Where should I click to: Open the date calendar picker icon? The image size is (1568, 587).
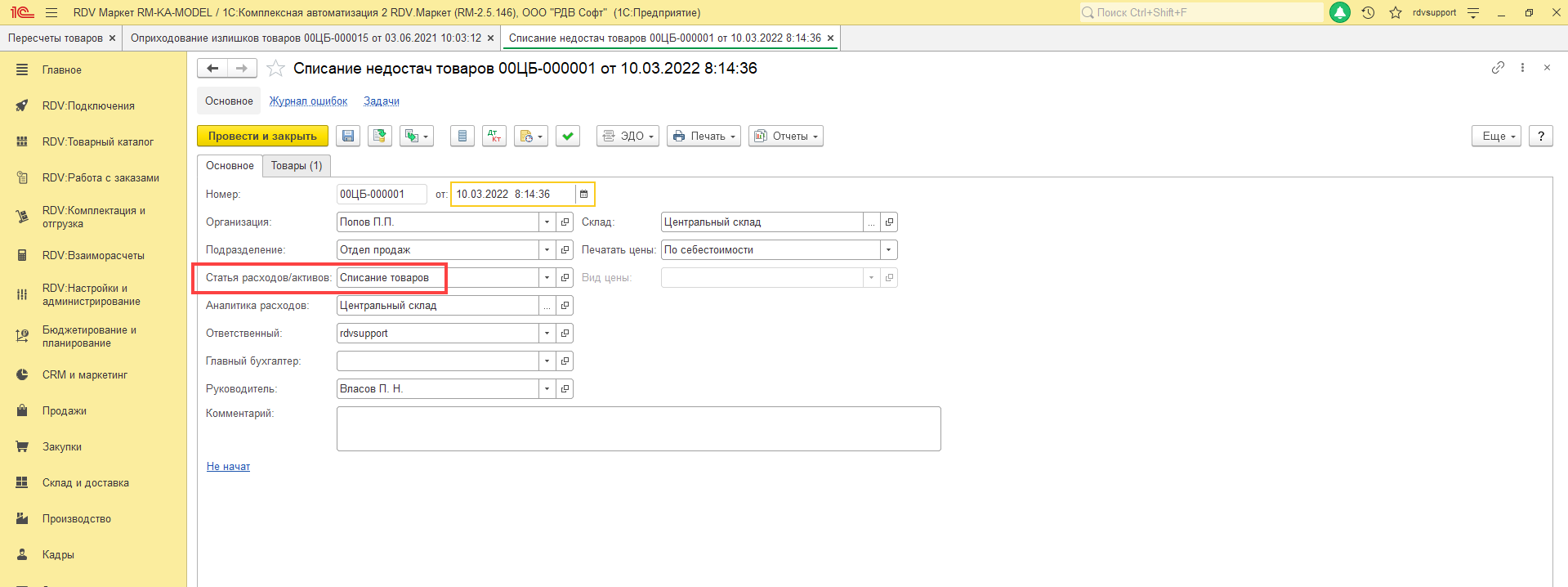(583, 195)
